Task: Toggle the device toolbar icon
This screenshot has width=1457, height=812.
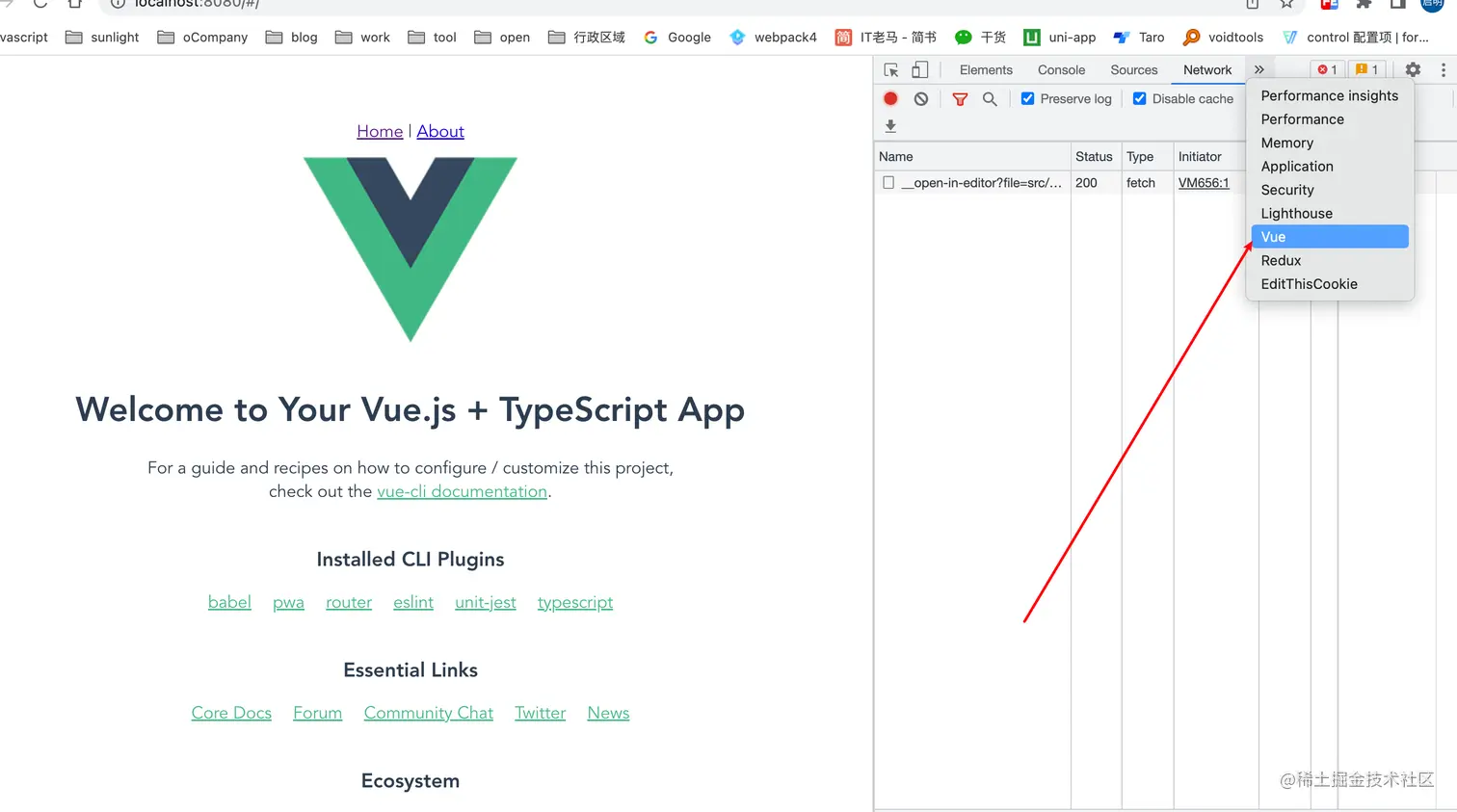Action: (920, 69)
